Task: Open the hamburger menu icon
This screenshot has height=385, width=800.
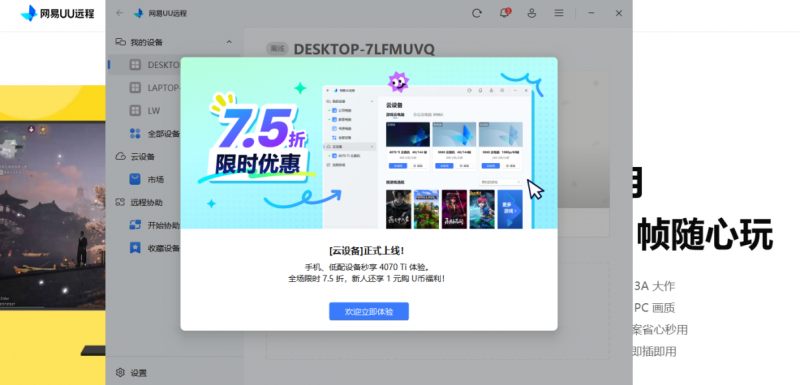Action: coord(559,13)
